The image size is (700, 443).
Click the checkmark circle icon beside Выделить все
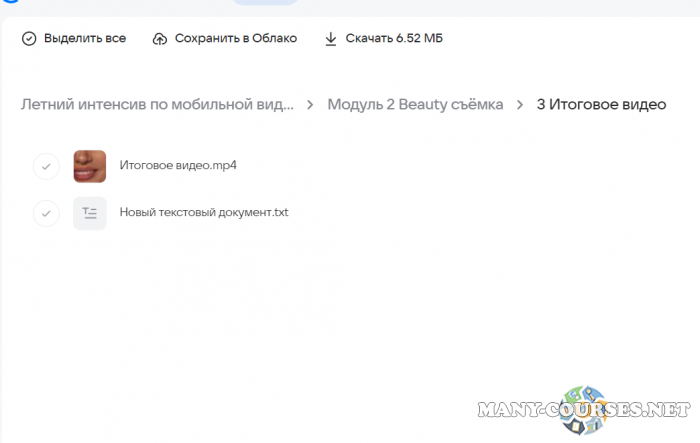point(29,39)
